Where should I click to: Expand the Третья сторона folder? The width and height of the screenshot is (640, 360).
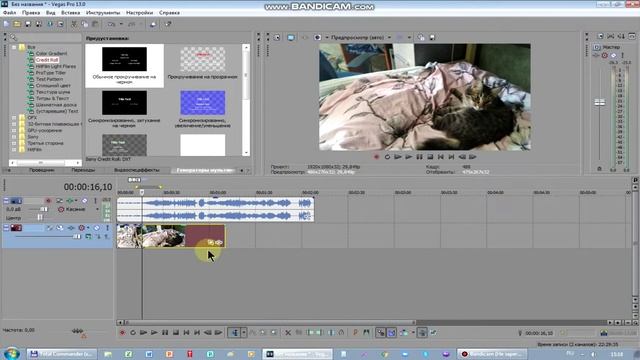(14, 144)
